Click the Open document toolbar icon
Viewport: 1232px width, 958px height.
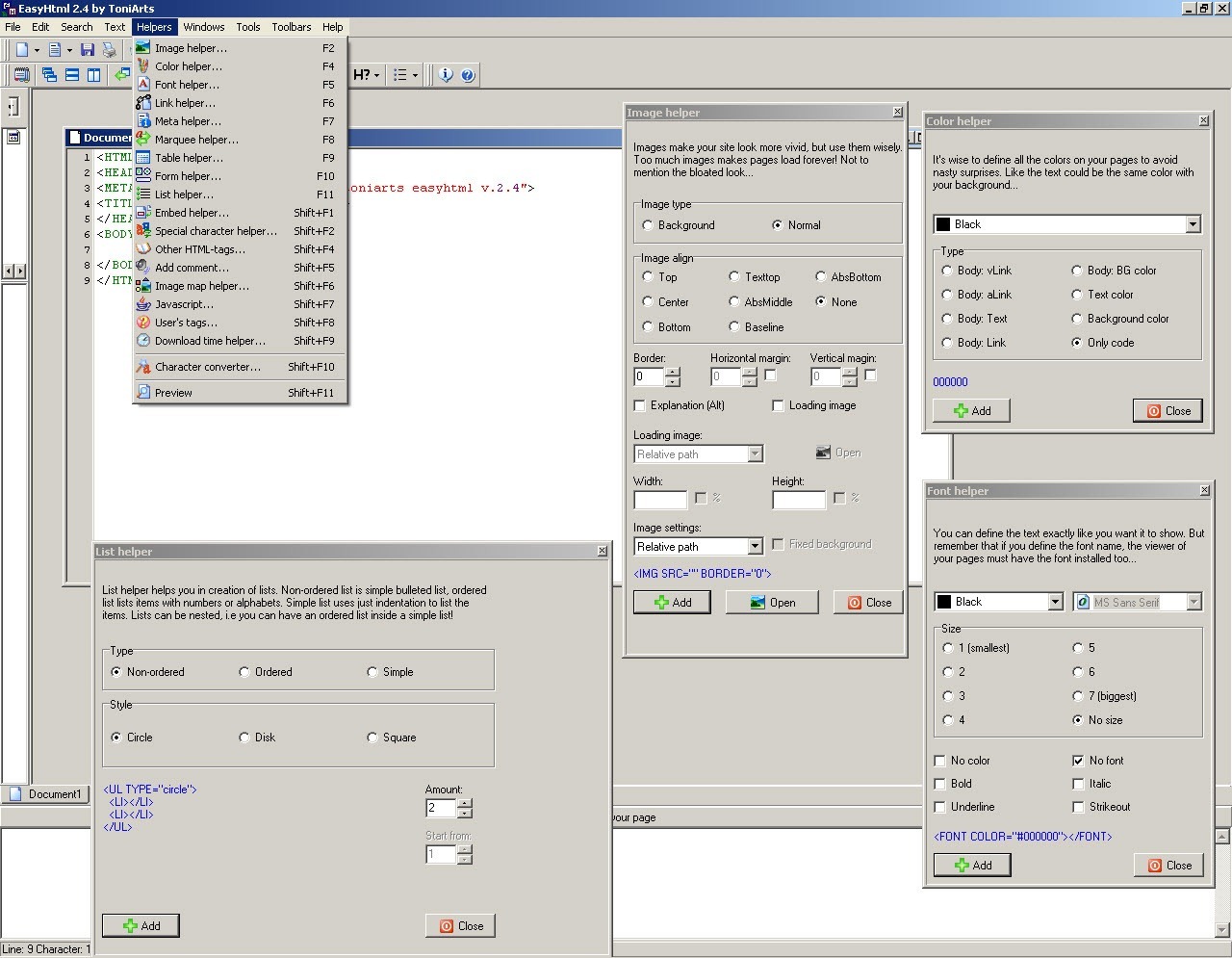pos(55,49)
